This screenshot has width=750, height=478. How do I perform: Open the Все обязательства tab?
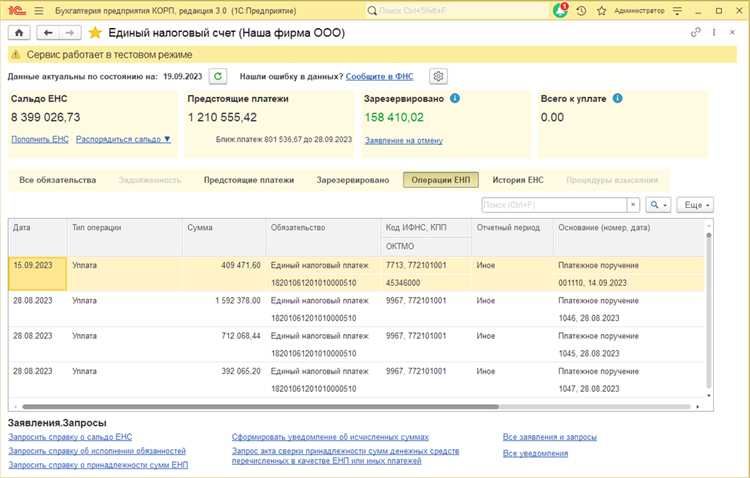pyautogui.click(x=58, y=180)
